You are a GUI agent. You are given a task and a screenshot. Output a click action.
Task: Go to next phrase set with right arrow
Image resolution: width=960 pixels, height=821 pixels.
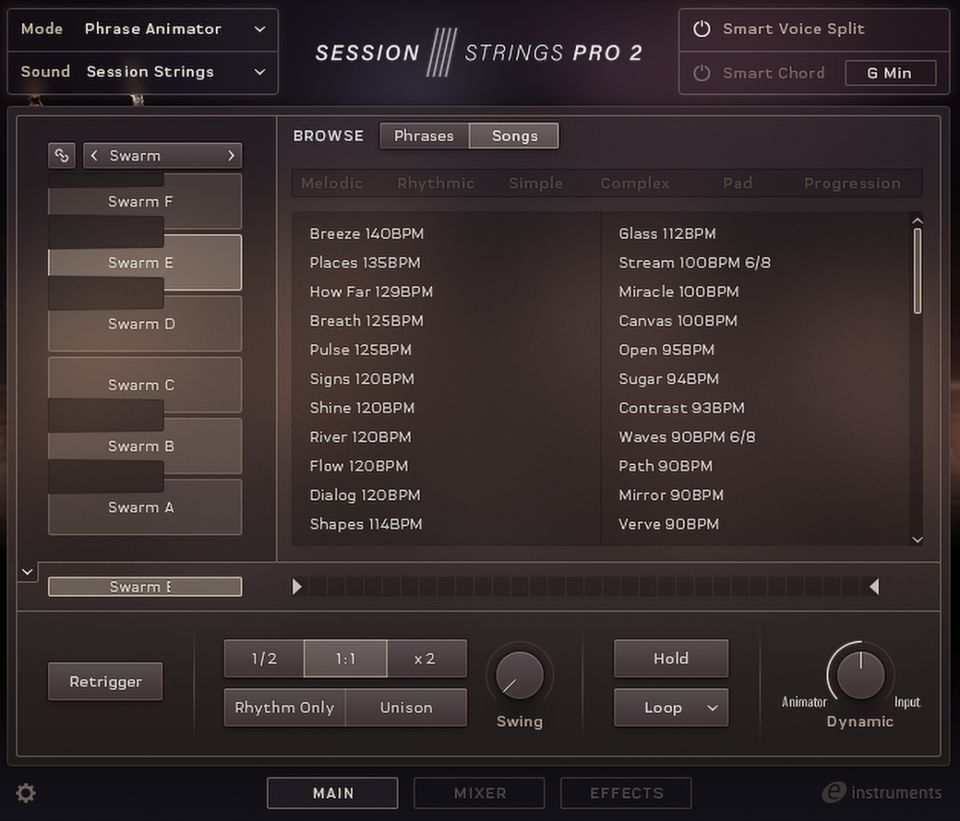tap(231, 155)
